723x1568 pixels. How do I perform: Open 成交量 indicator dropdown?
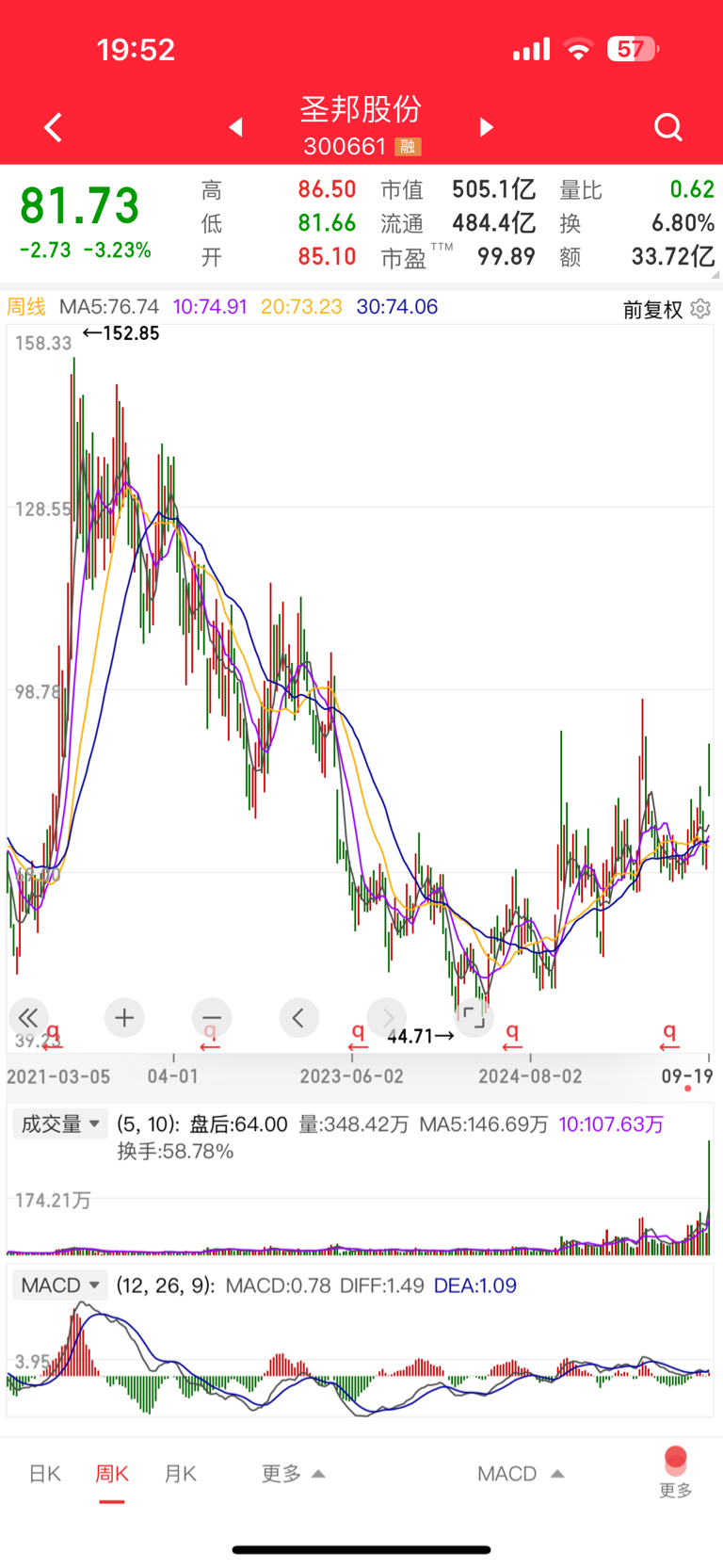60,1123
